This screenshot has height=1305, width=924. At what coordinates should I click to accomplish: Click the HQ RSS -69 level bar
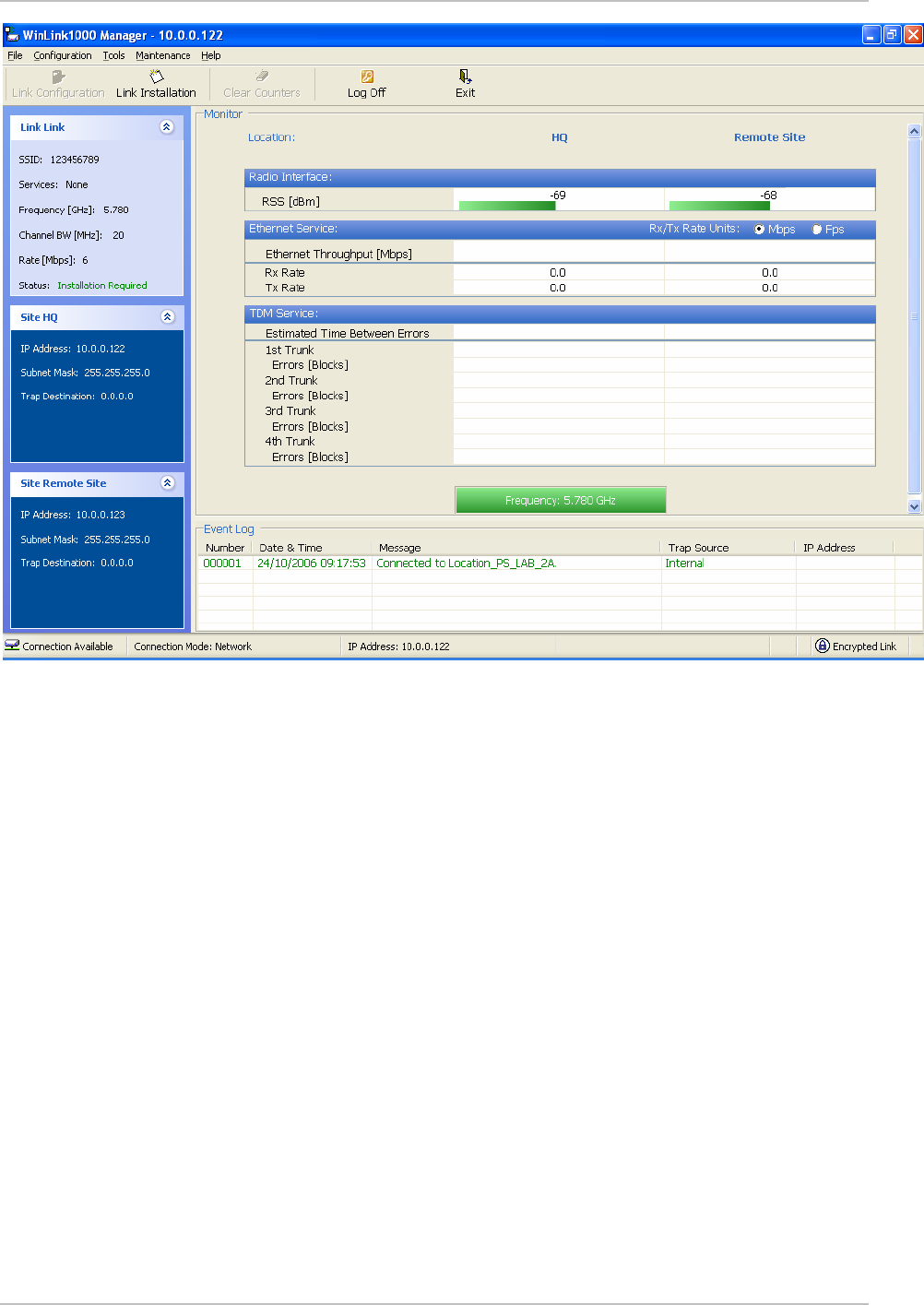[507, 206]
